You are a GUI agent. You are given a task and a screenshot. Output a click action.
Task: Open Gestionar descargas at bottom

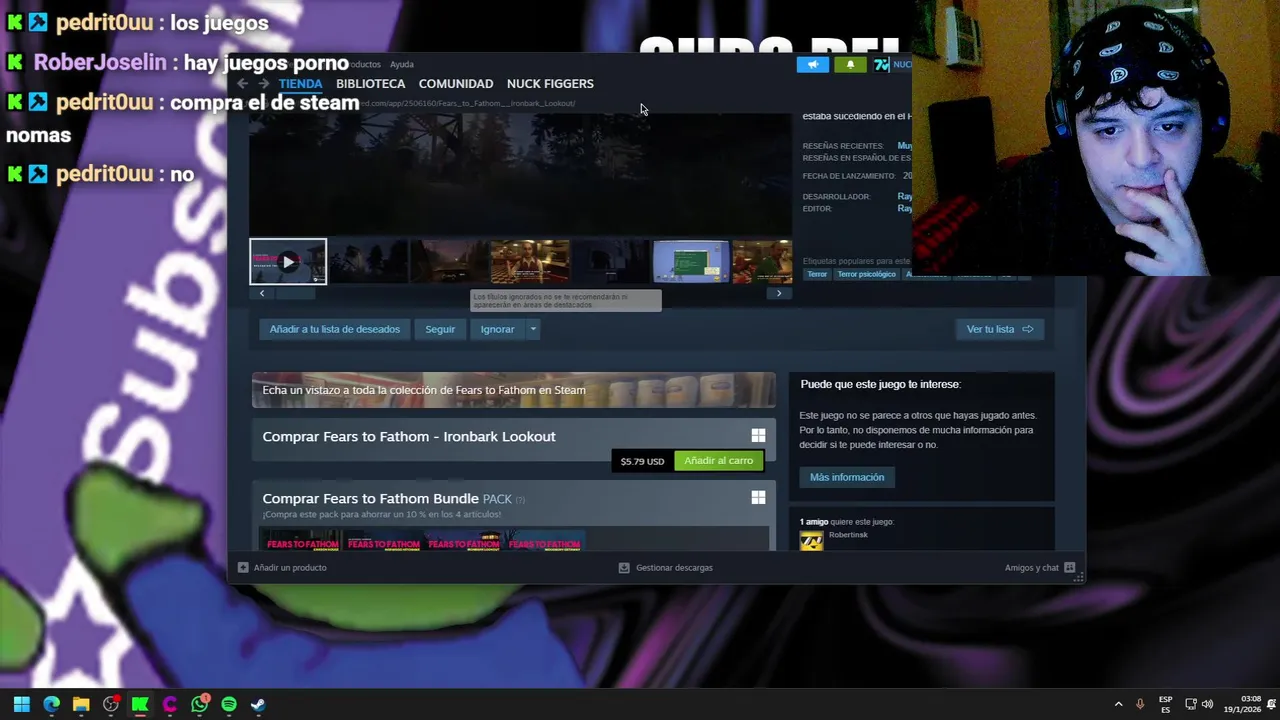tap(666, 567)
